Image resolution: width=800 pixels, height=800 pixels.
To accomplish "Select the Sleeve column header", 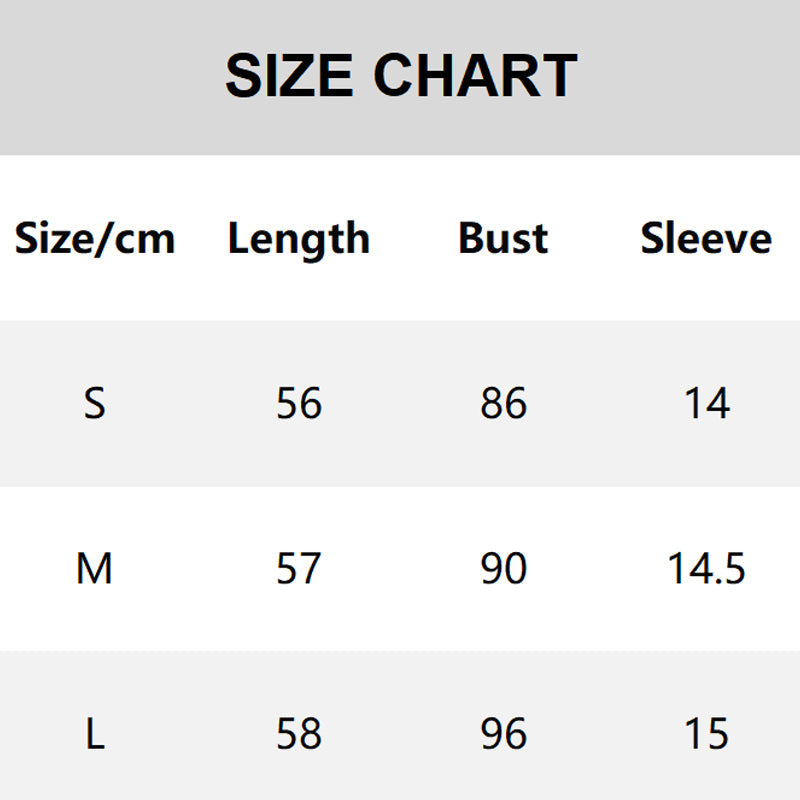I will pyautogui.click(x=706, y=239).
